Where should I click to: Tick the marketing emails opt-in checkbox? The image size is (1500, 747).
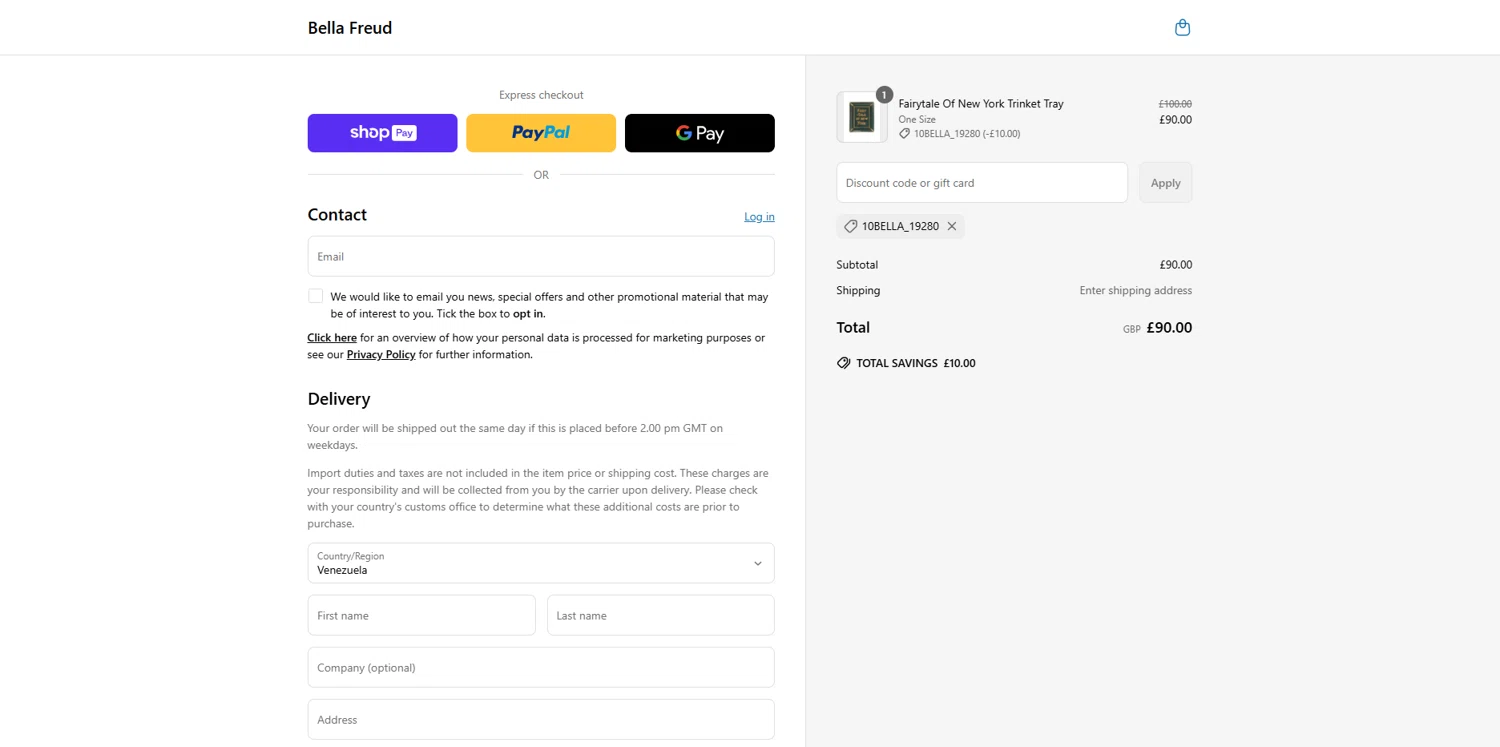tap(316, 296)
